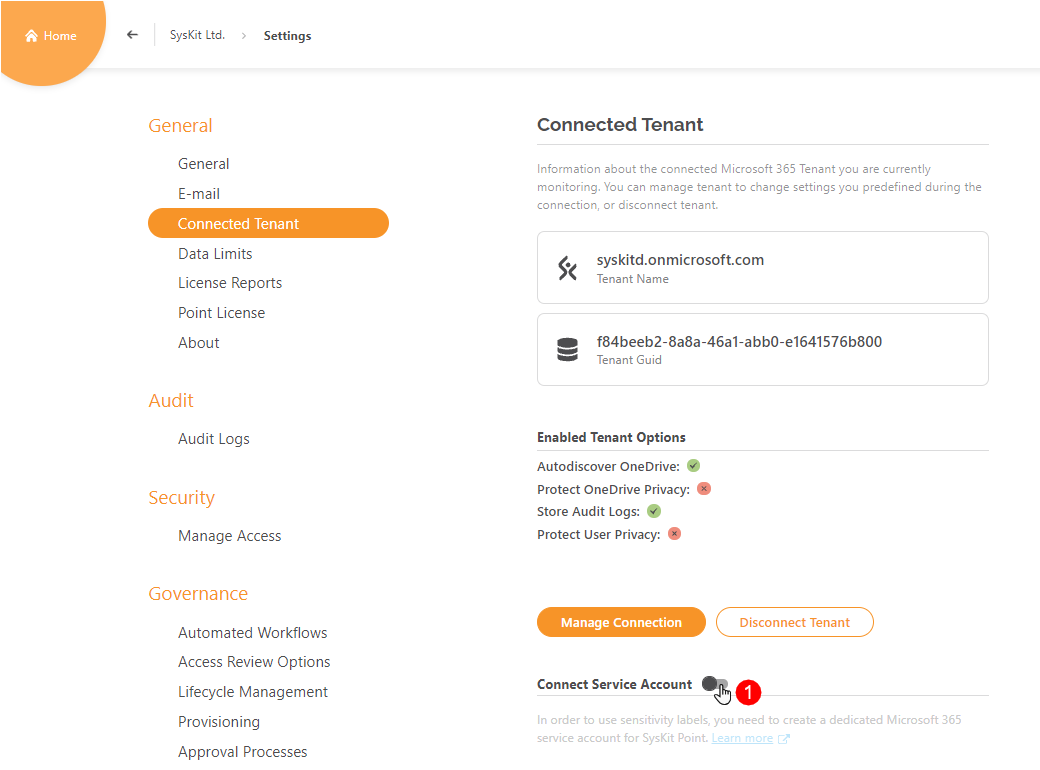Open the General settings page
The image size is (1040, 770).
click(x=204, y=164)
